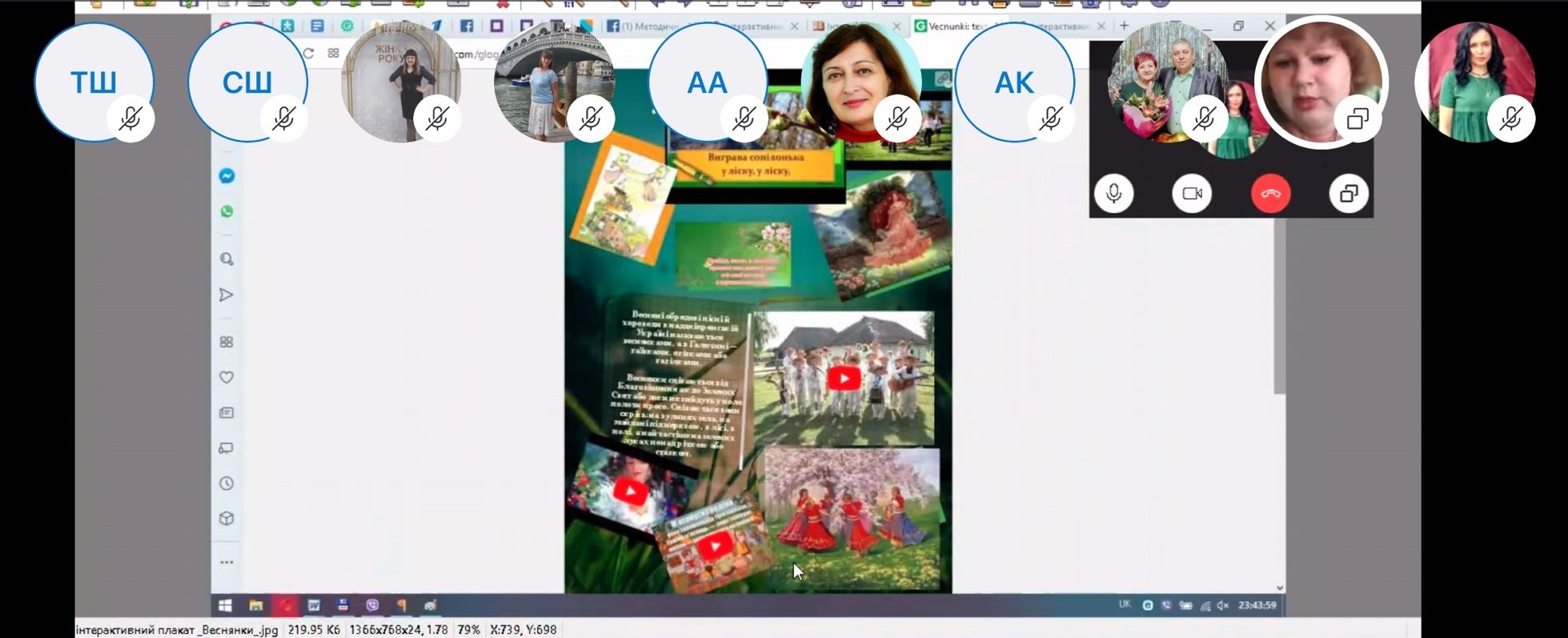Image resolution: width=1568 pixels, height=638 pixels.
Task: Click the cube extensions icon in the sidebar
Action: click(227, 519)
